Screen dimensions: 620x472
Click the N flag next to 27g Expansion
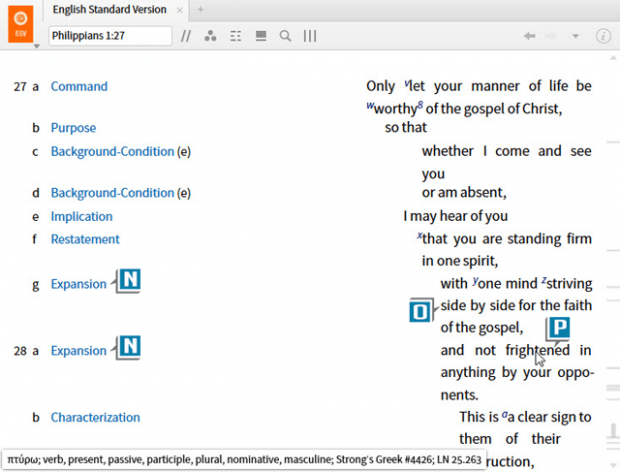click(x=129, y=280)
